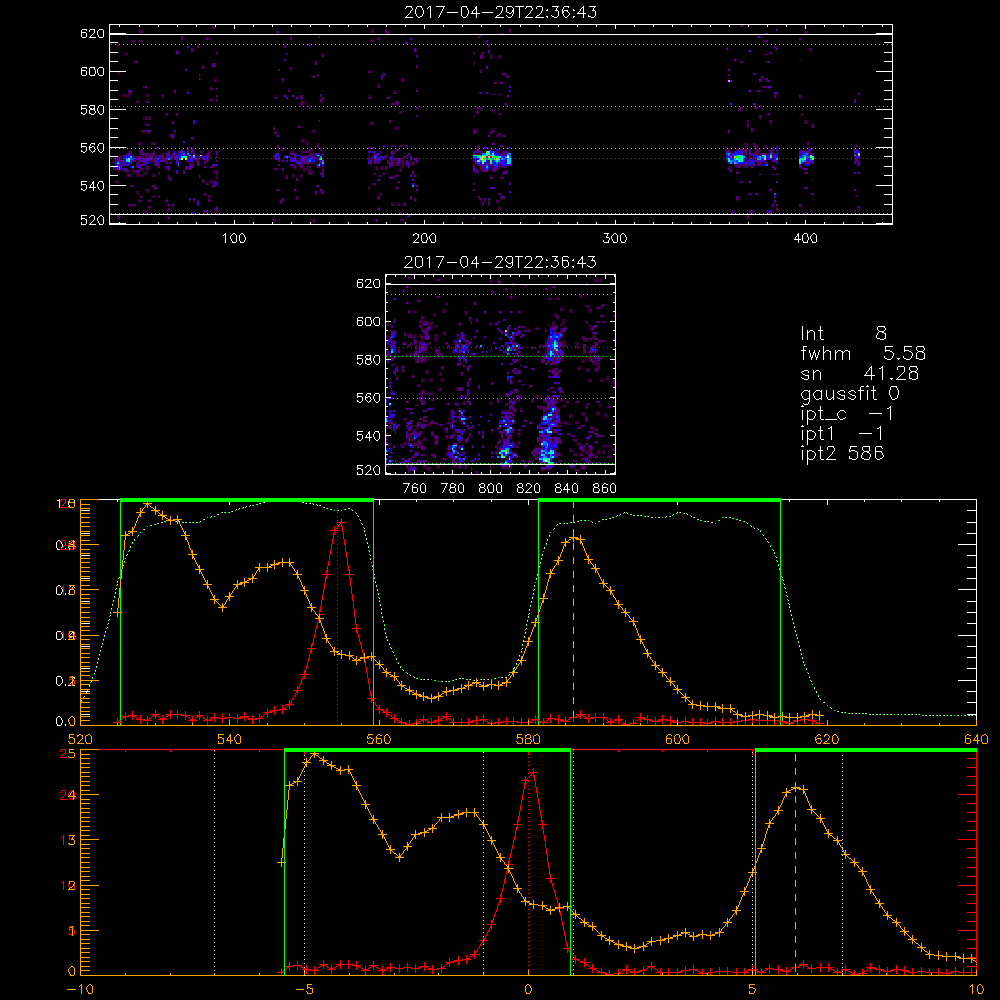Click x-axis label '200' of the top spectrogram

click(424, 239)
